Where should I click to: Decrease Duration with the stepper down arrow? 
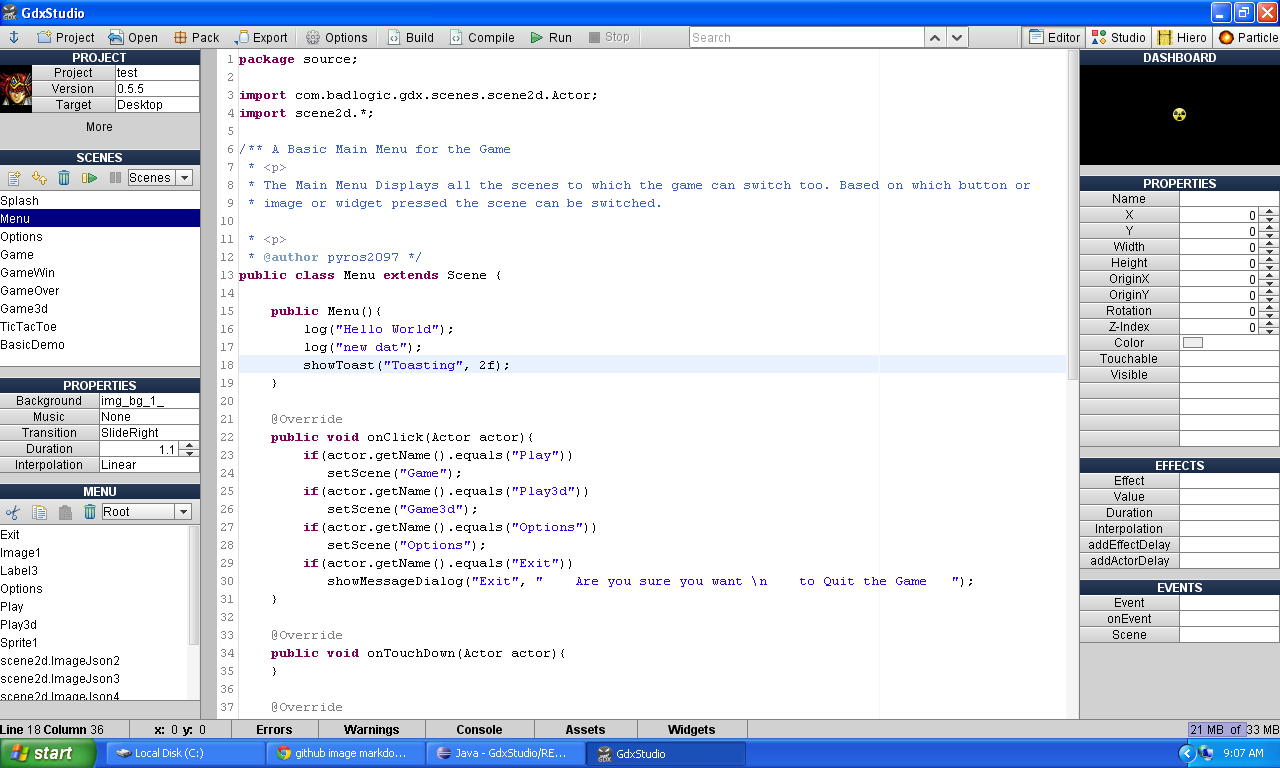[x=189, y=453]
